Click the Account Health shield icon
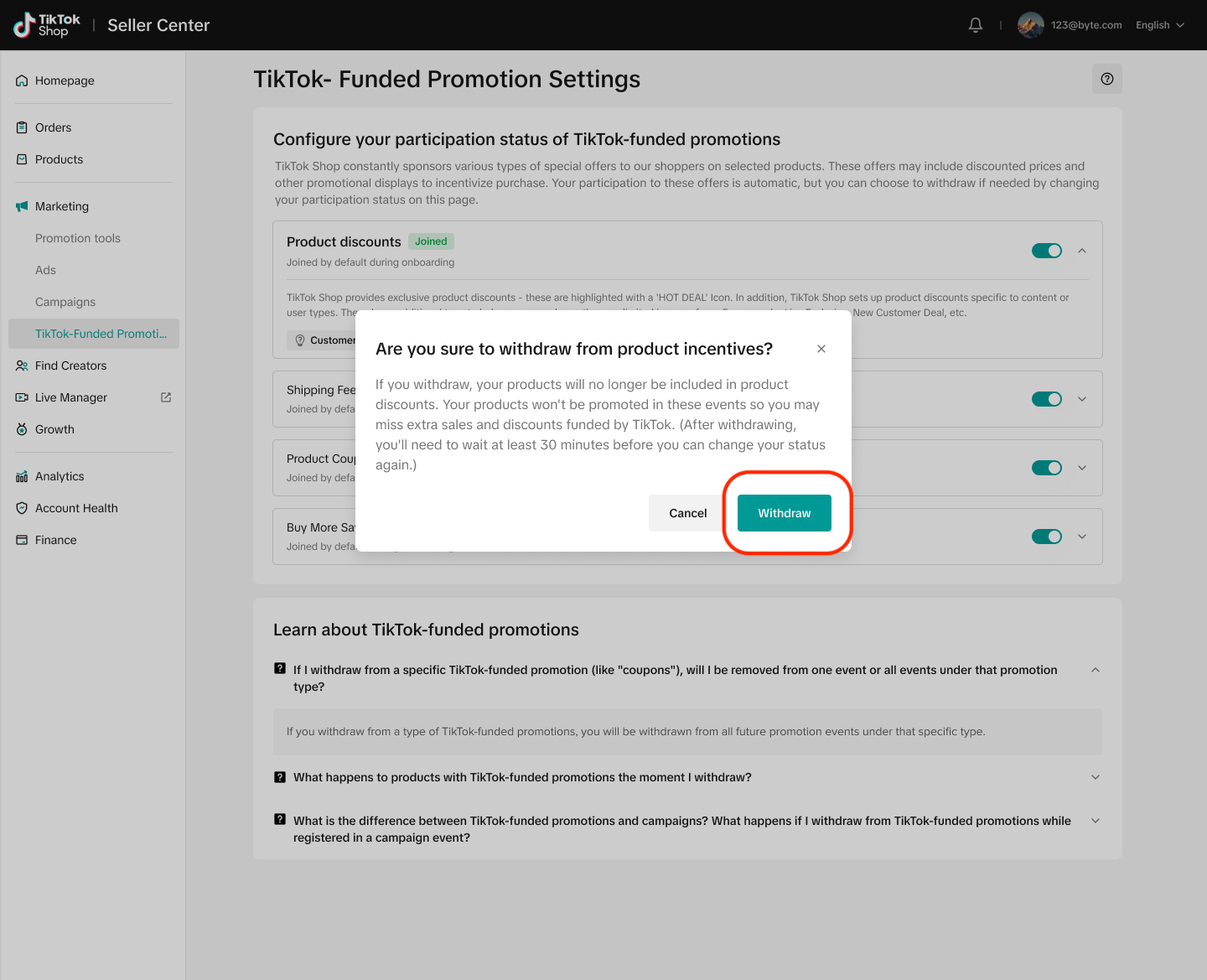Viewport: 1207px width, 980px height. click(x=22, y=508)
